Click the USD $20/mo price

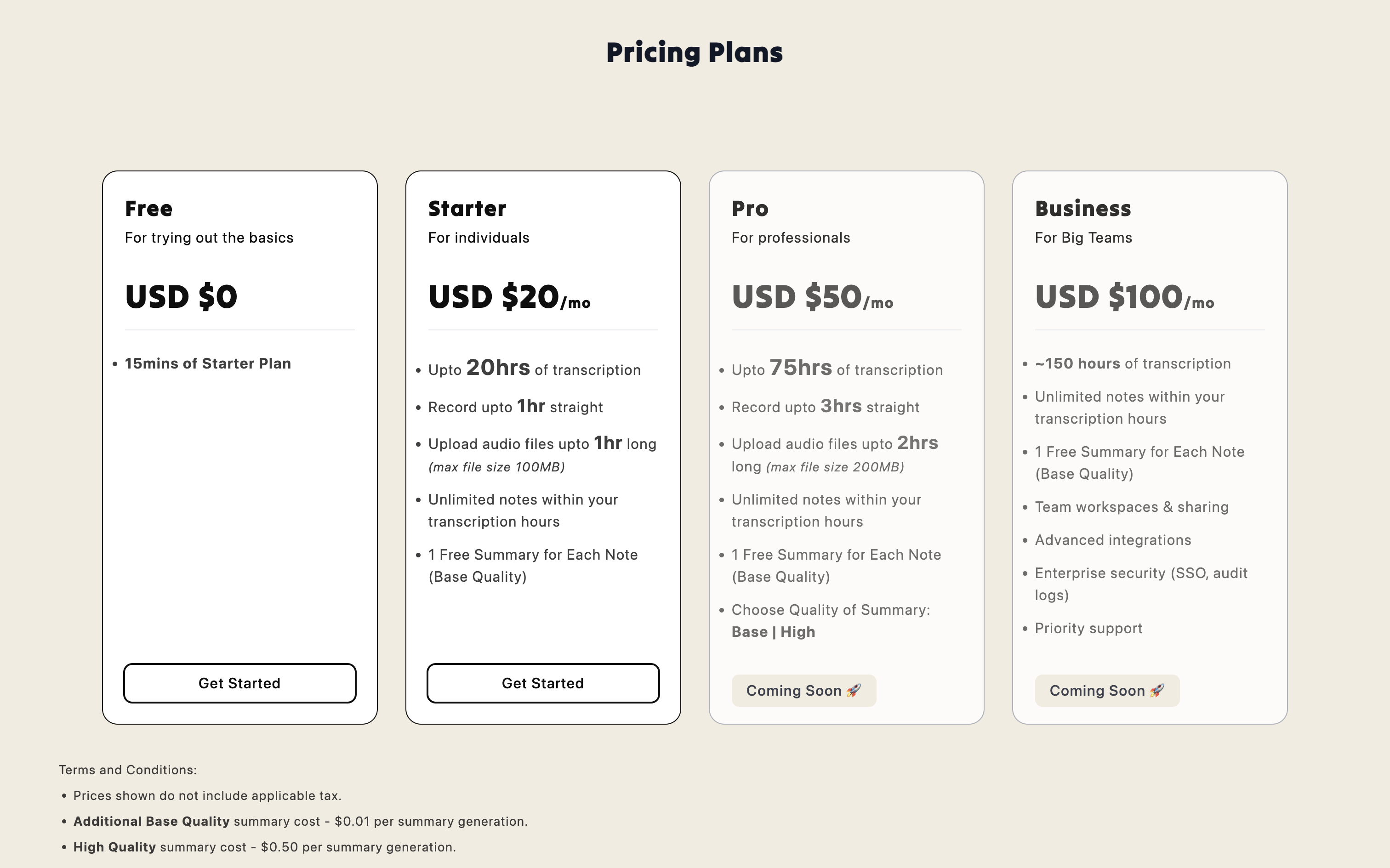pyautogui.click(x=509, y=297)
